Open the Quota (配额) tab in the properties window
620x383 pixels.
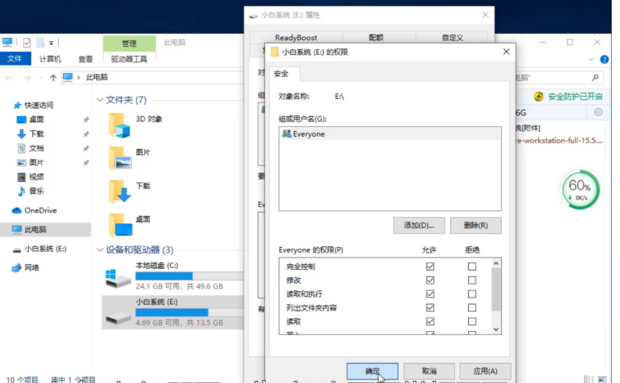pos(376,38)
